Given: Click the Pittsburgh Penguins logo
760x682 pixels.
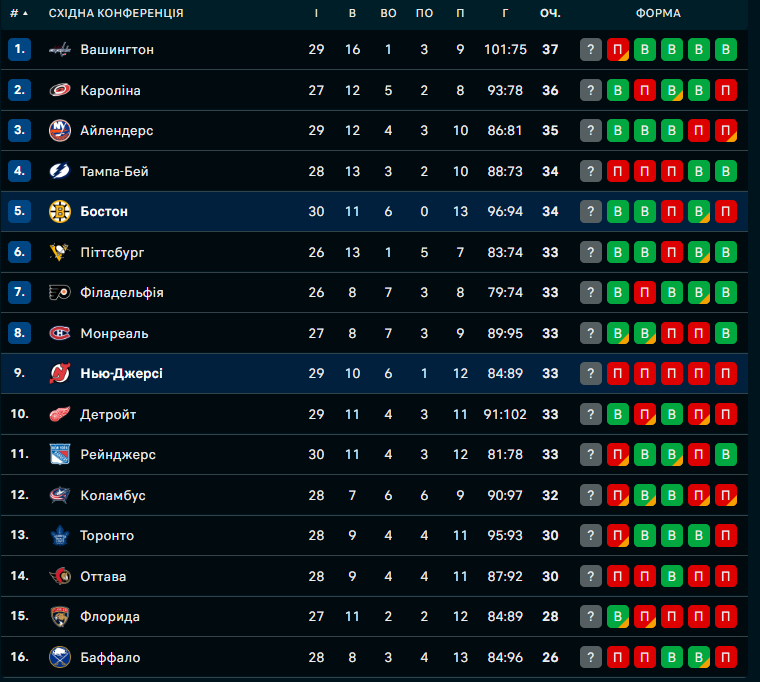Looking at the screenshot, I should [60, 252].
